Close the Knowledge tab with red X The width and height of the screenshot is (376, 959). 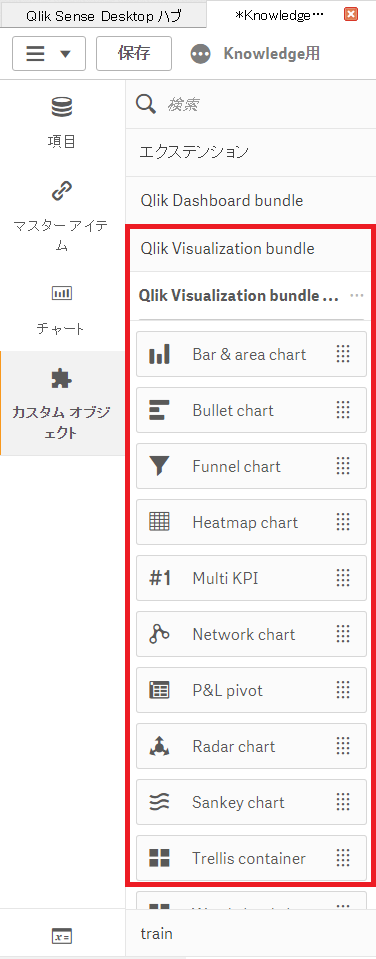[x=351, y=15]
